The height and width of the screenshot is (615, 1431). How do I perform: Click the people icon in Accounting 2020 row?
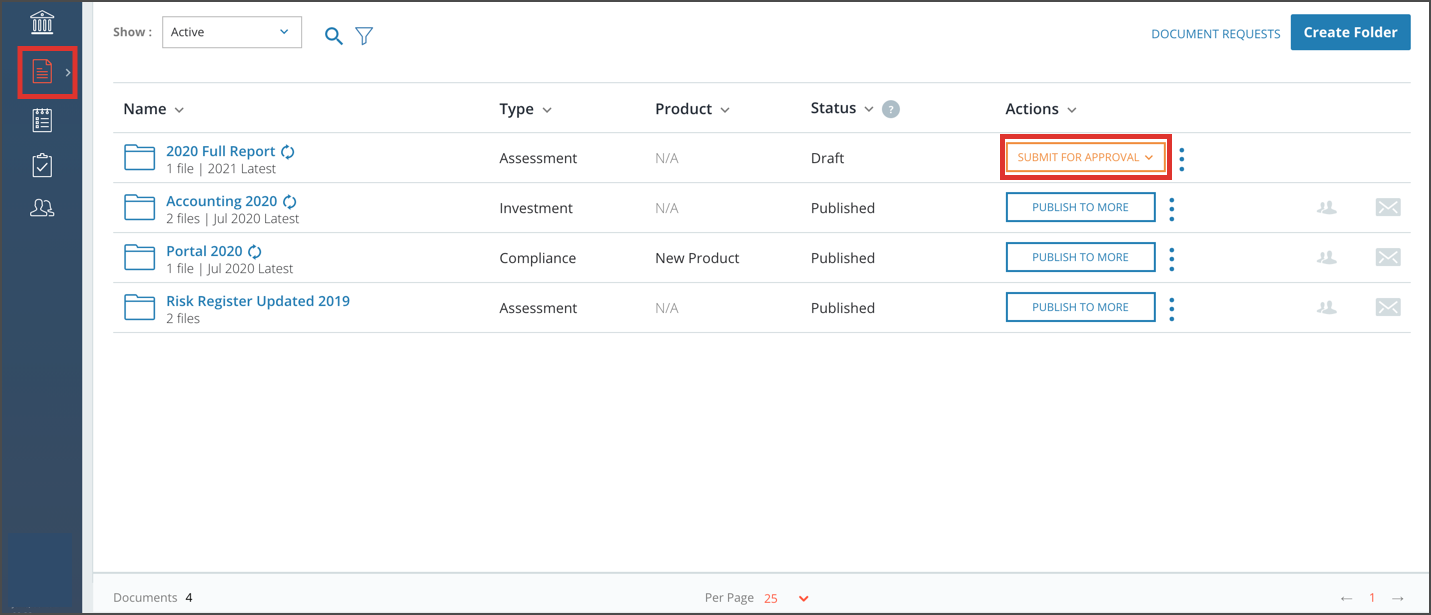1327,207
